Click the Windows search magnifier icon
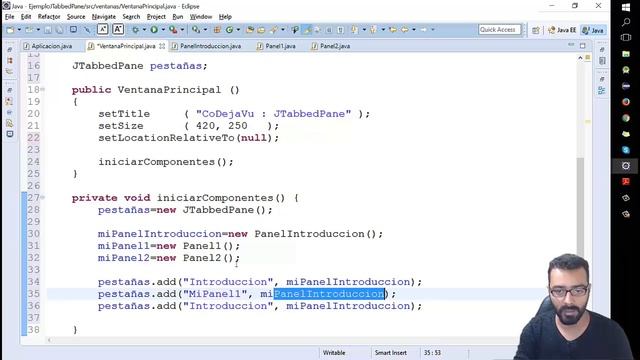 click(x=626, y=22)
